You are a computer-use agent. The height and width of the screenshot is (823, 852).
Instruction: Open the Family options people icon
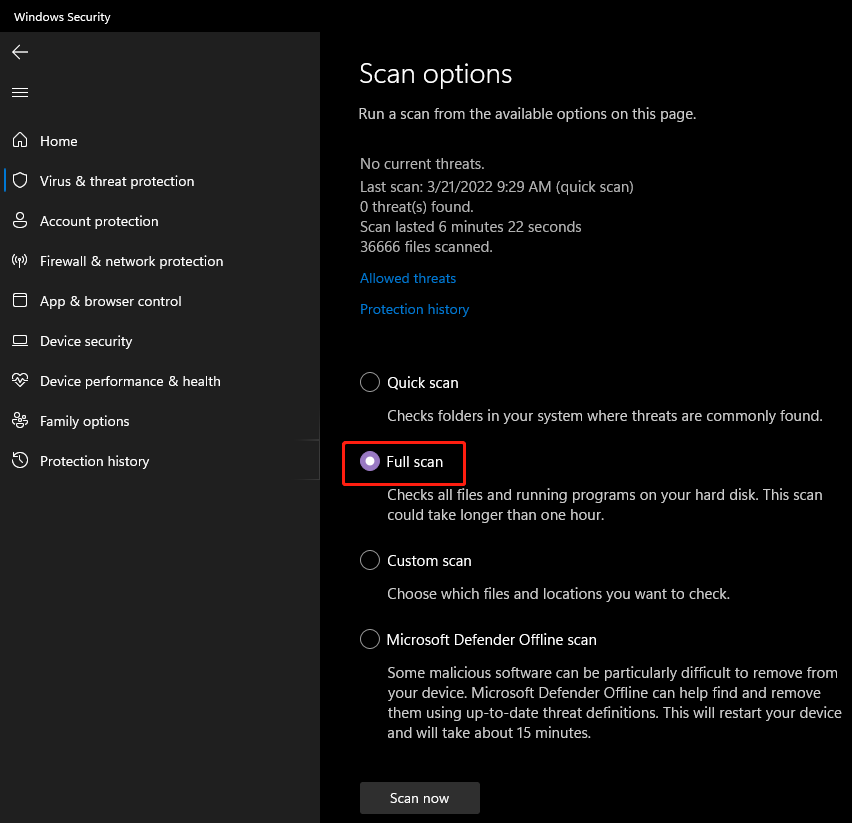(20, 421)
